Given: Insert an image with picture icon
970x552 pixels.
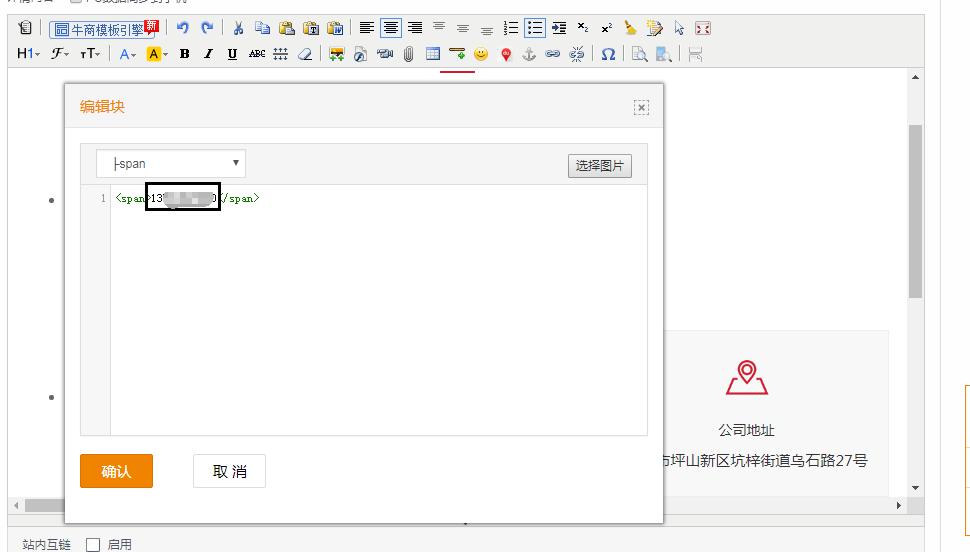Looking at the screenshot, I should pos(337,54).
